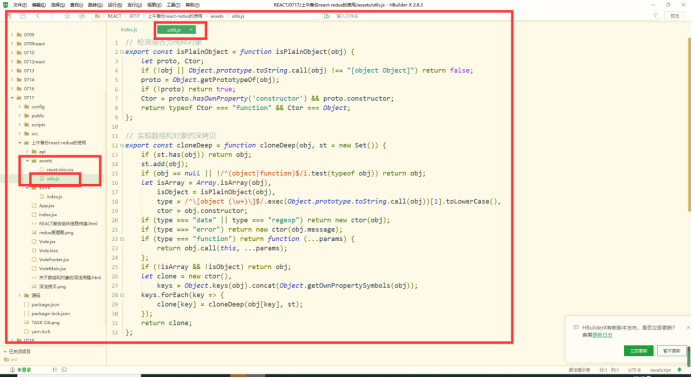The width and height of the screenshot is (692, 378).
Task: Open the 选择(S) menu
Action: point(58,5)
